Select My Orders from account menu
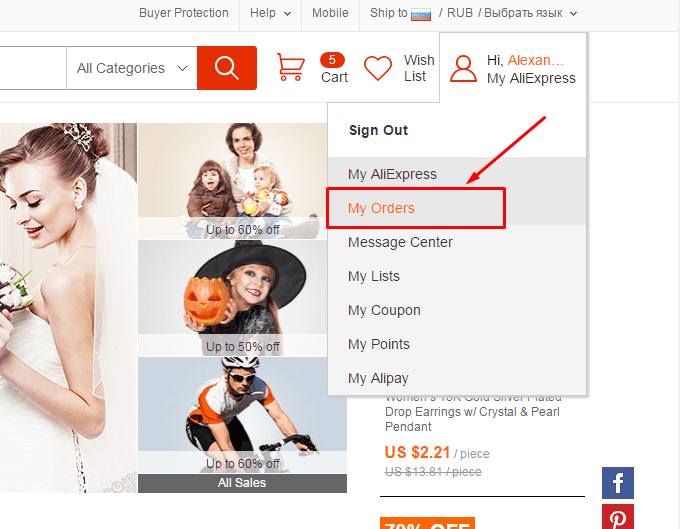 (381, 208)
